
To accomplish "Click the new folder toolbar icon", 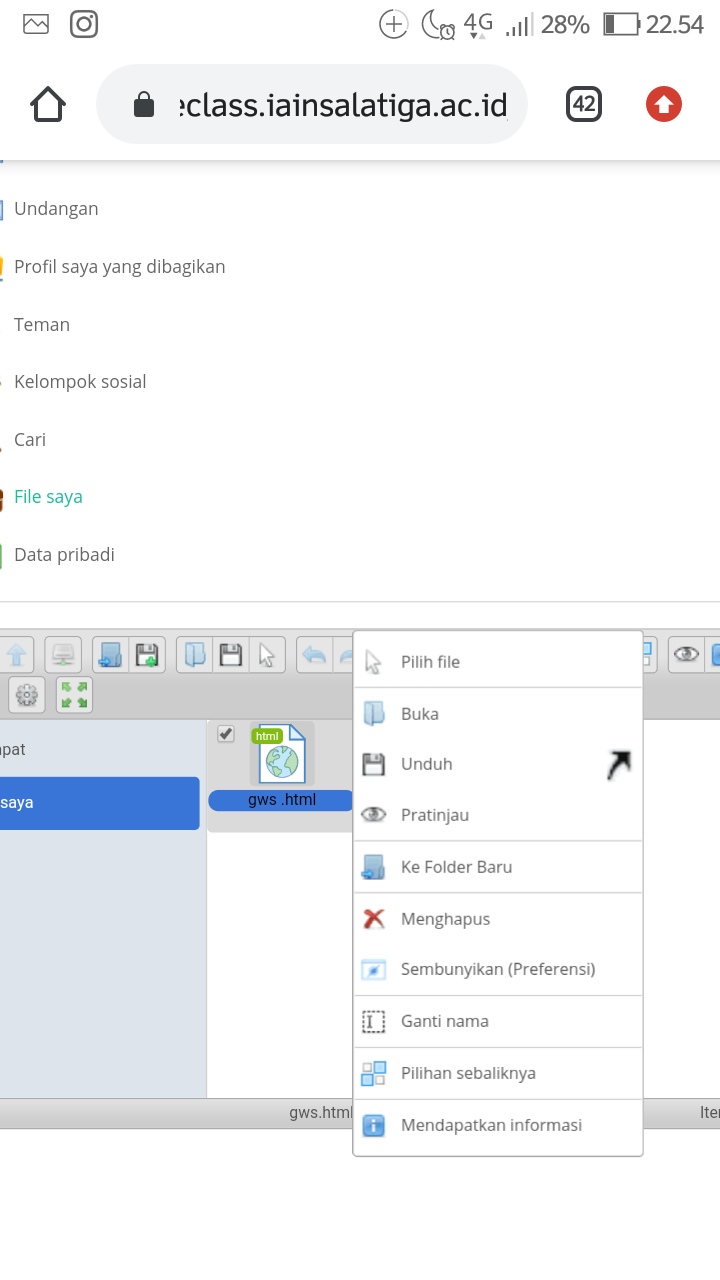I will tap(110, 655).
